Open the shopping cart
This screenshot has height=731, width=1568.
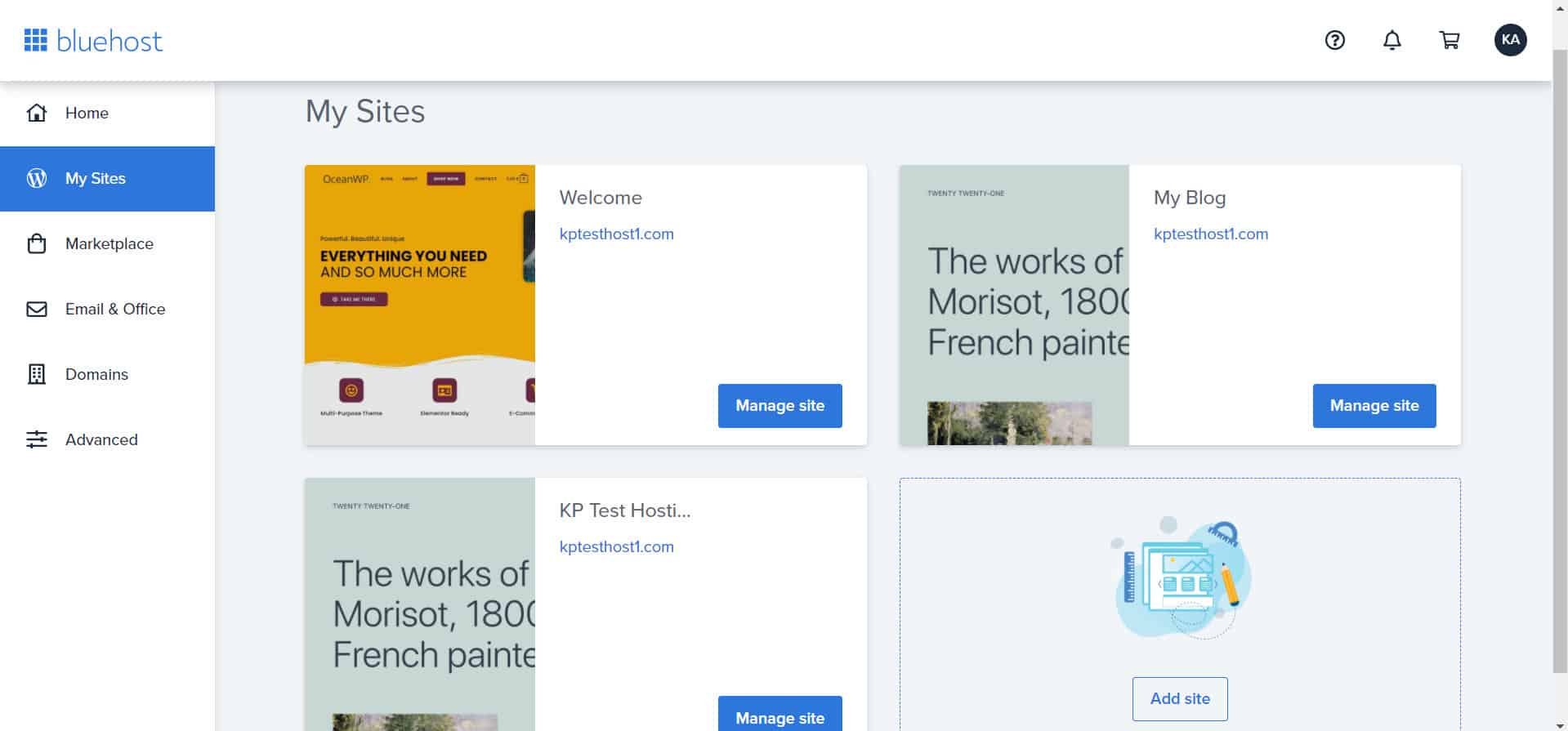click(1450, 40)
